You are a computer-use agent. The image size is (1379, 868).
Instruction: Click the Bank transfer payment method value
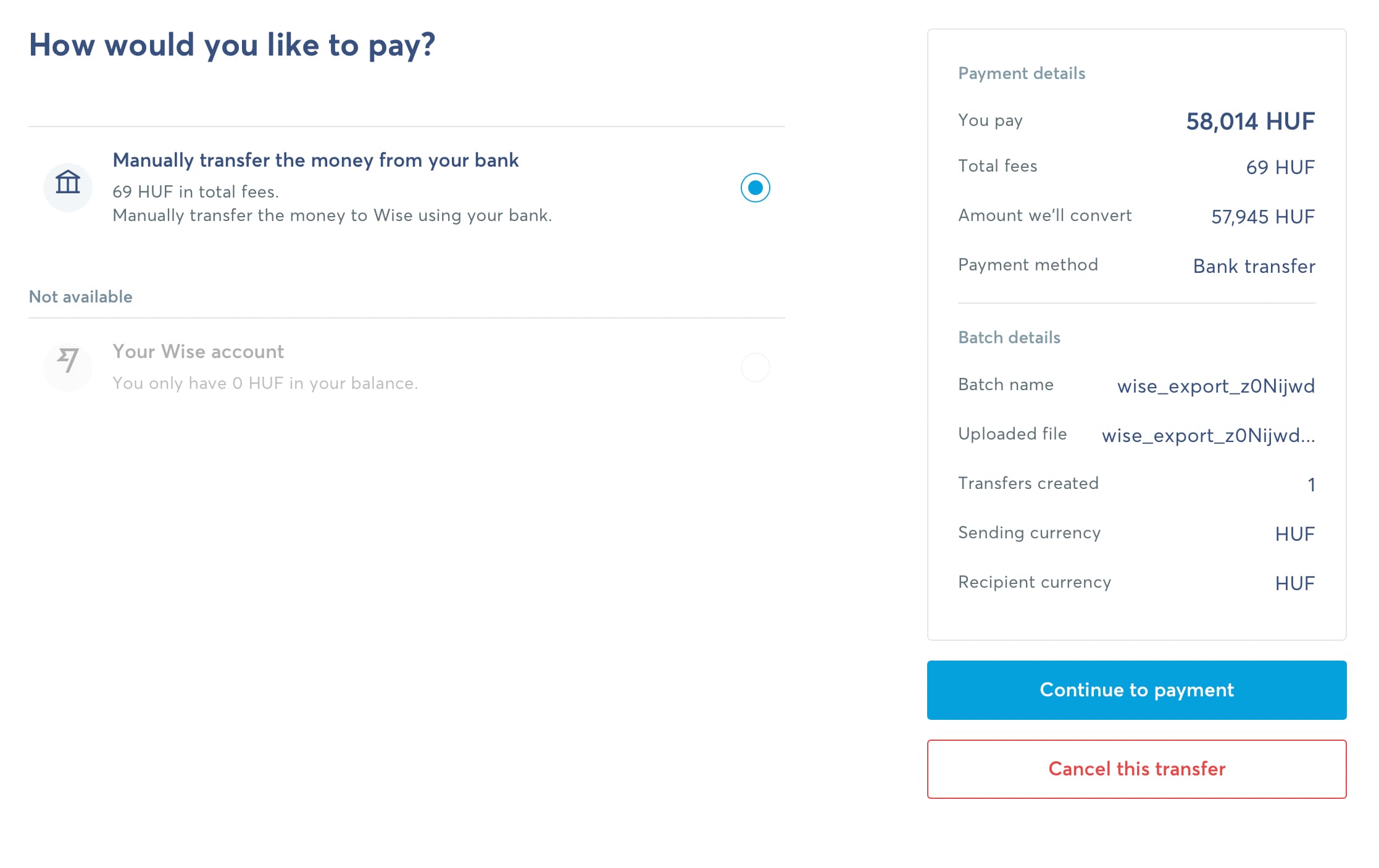tap(1254, 266)
